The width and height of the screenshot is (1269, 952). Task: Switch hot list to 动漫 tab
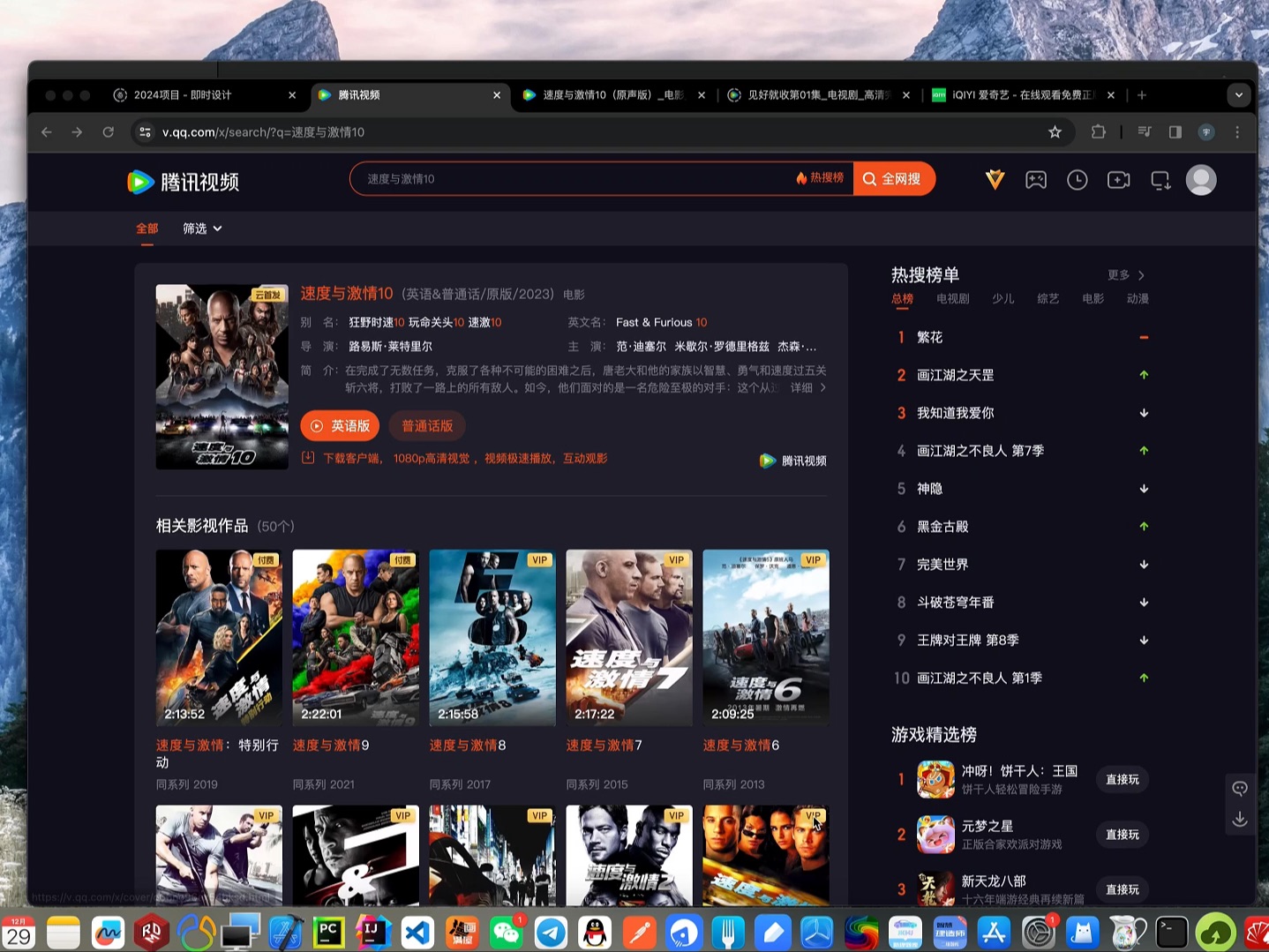pos(1138,299)
